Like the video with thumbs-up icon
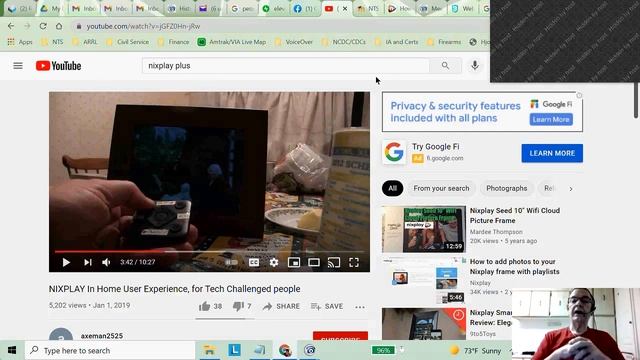 point(204,306)
